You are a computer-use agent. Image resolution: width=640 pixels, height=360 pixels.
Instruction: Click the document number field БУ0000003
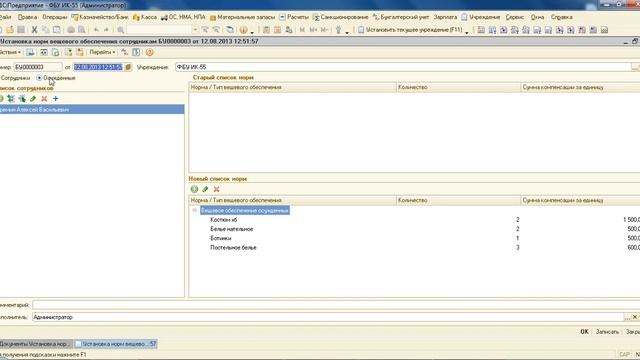38,67
